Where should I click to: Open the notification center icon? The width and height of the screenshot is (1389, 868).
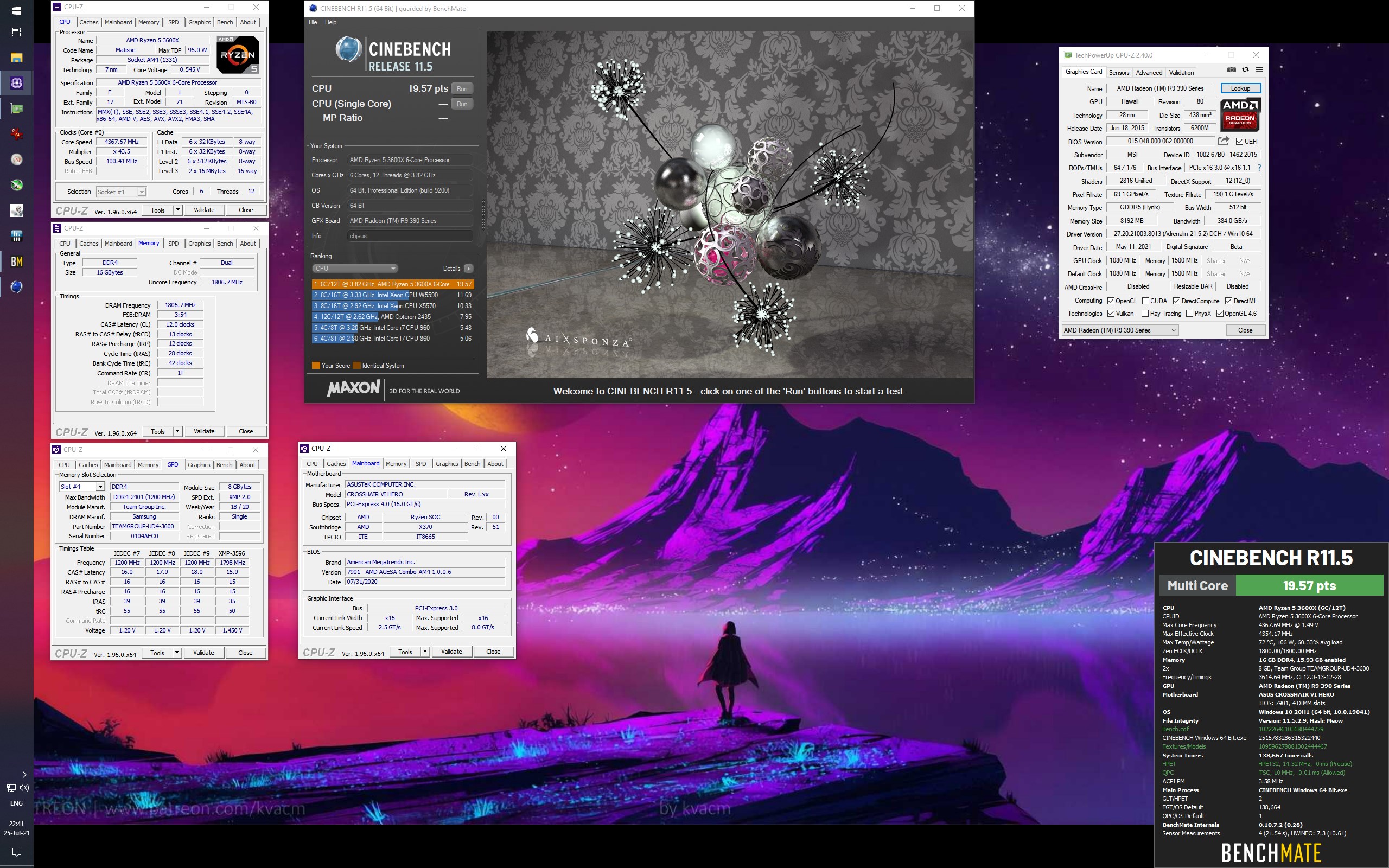tap(17, 852)
